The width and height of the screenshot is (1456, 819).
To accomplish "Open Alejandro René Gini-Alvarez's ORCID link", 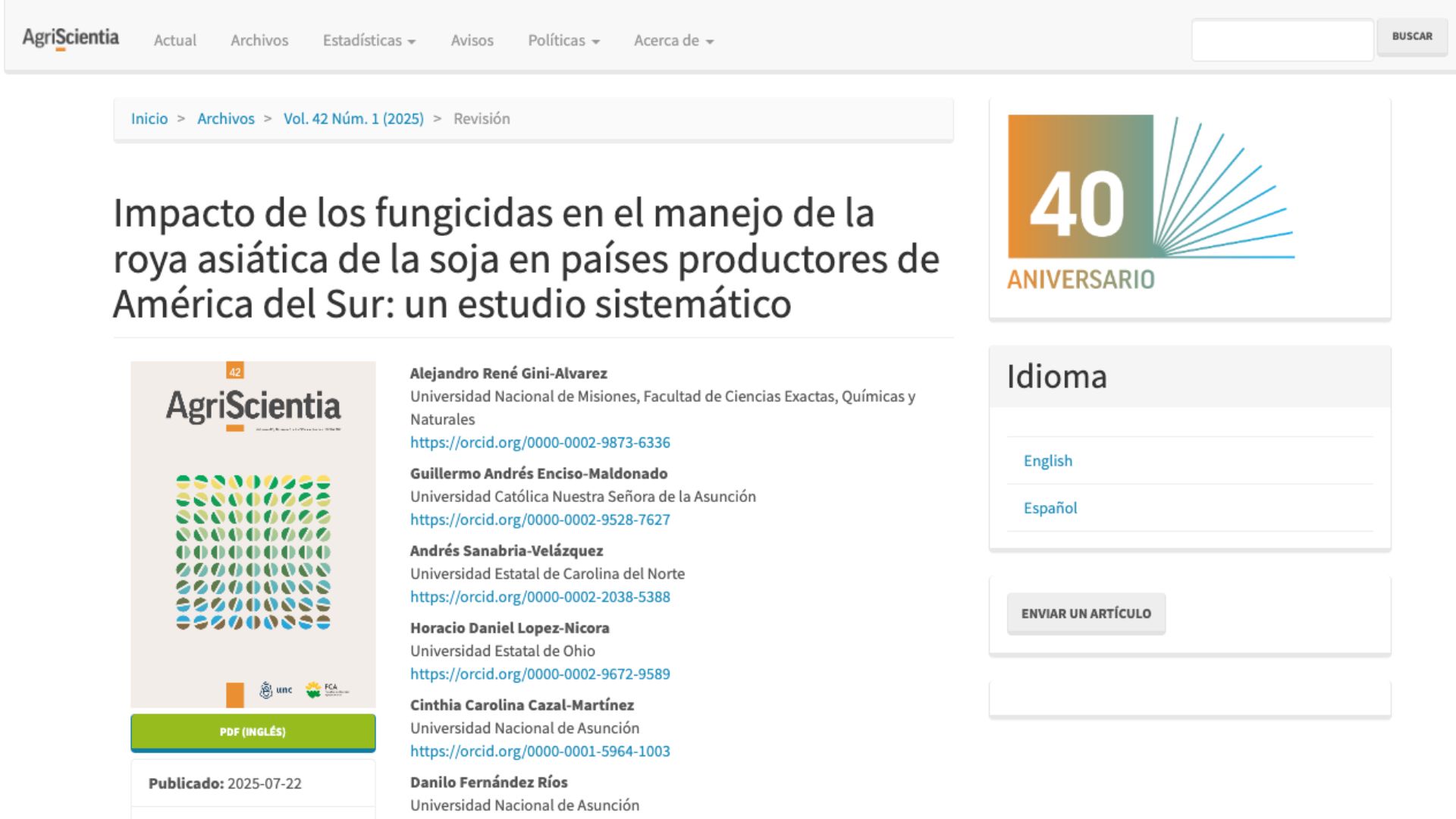I will click(540, 442).
